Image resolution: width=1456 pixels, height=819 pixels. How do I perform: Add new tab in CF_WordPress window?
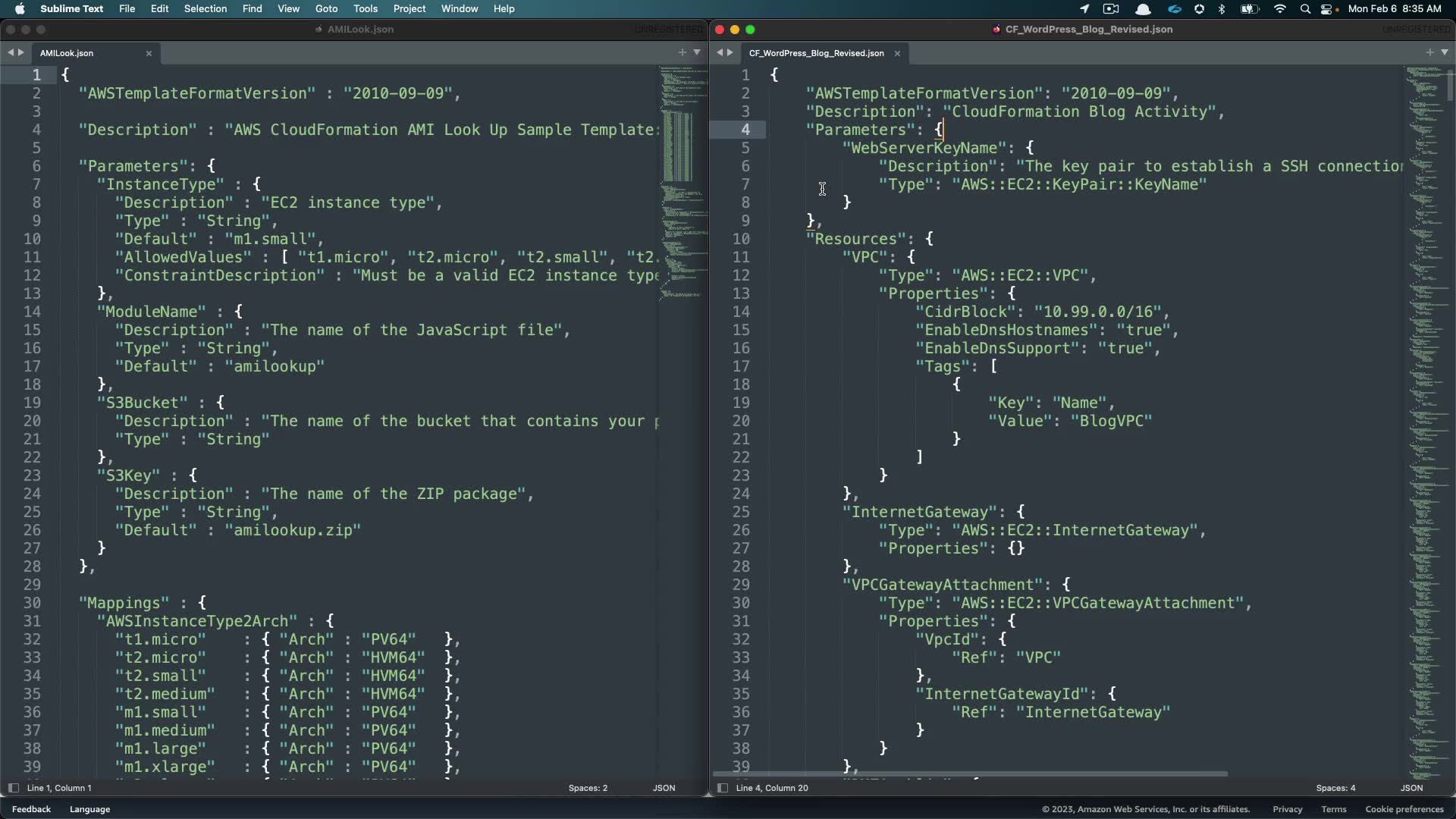click(x=1429, y=52)
